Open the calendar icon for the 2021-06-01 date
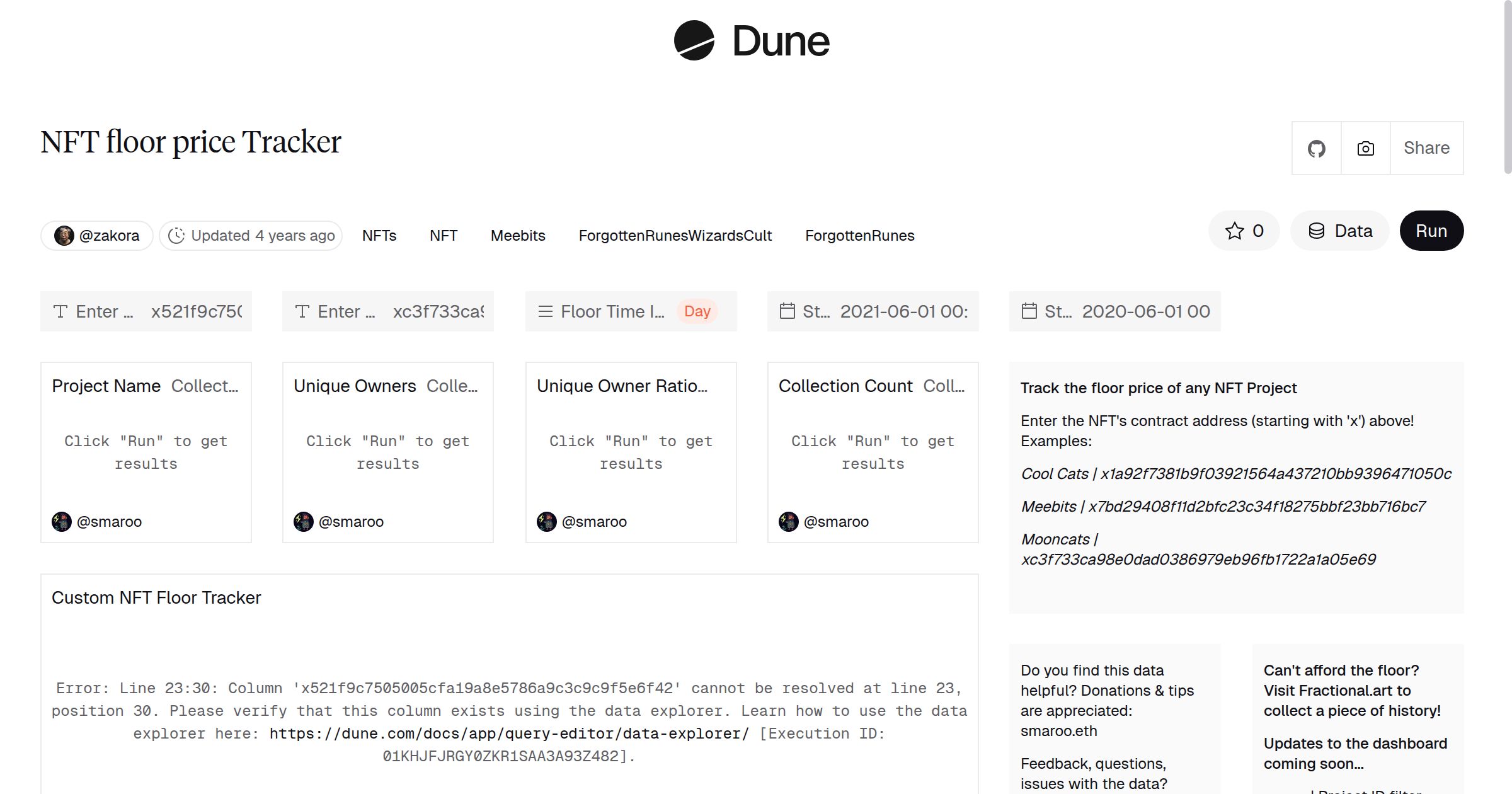The image size is (1512, 794). tap(787, 311)
